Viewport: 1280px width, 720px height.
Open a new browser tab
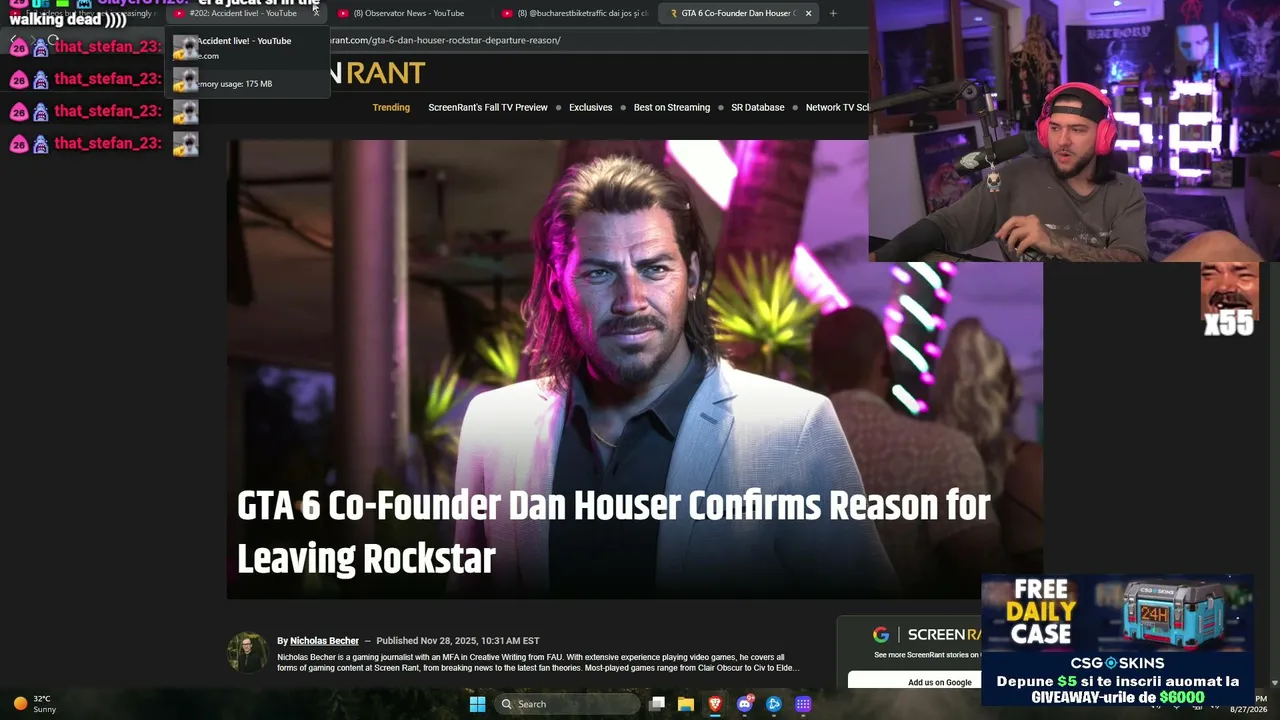coord(833,13)
